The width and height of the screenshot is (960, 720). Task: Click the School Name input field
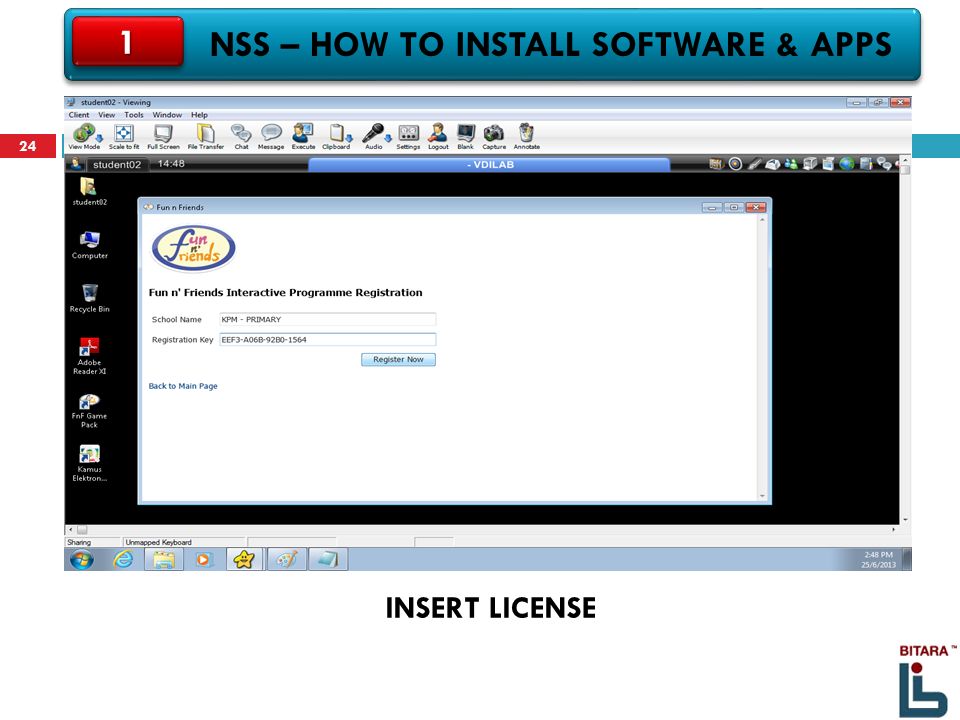pyautogui.click(x=328, y=320)
